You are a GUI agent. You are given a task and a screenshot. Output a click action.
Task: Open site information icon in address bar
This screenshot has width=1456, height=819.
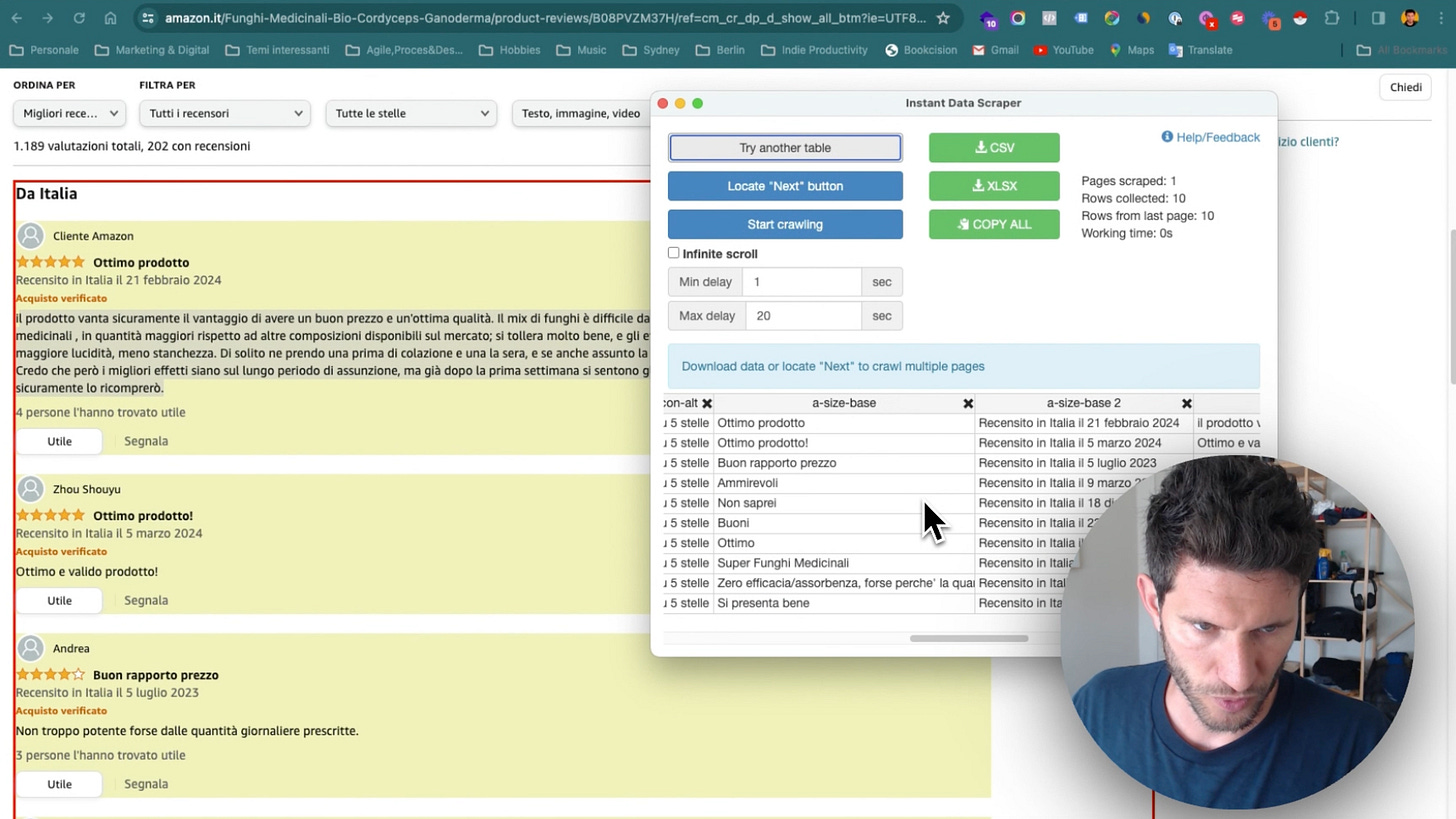pos(148,18)
